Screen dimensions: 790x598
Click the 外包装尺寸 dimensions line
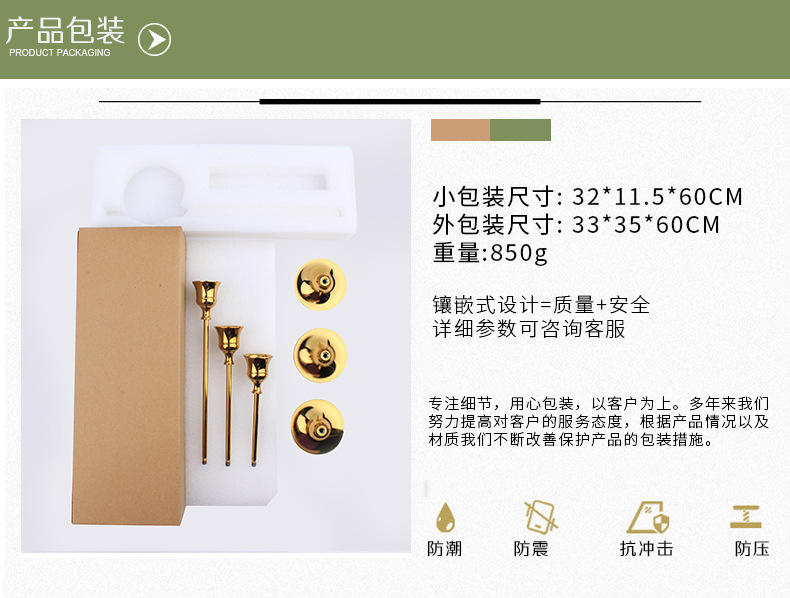(576, 224)
